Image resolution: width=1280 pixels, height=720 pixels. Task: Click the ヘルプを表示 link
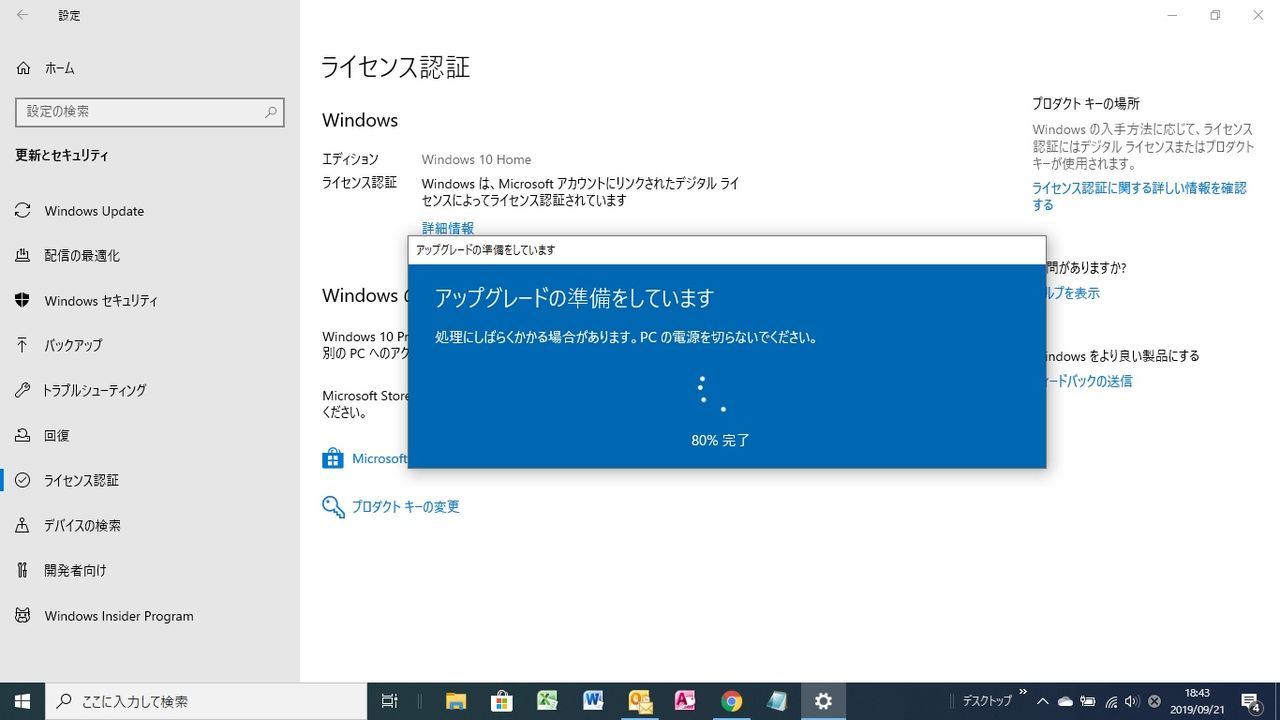1071,293
